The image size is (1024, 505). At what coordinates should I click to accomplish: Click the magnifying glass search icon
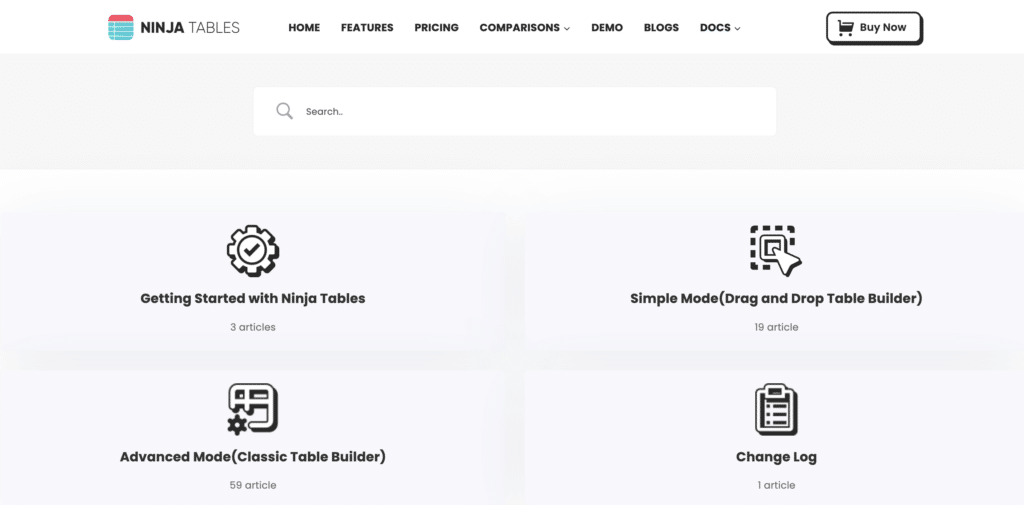(284, 111)
